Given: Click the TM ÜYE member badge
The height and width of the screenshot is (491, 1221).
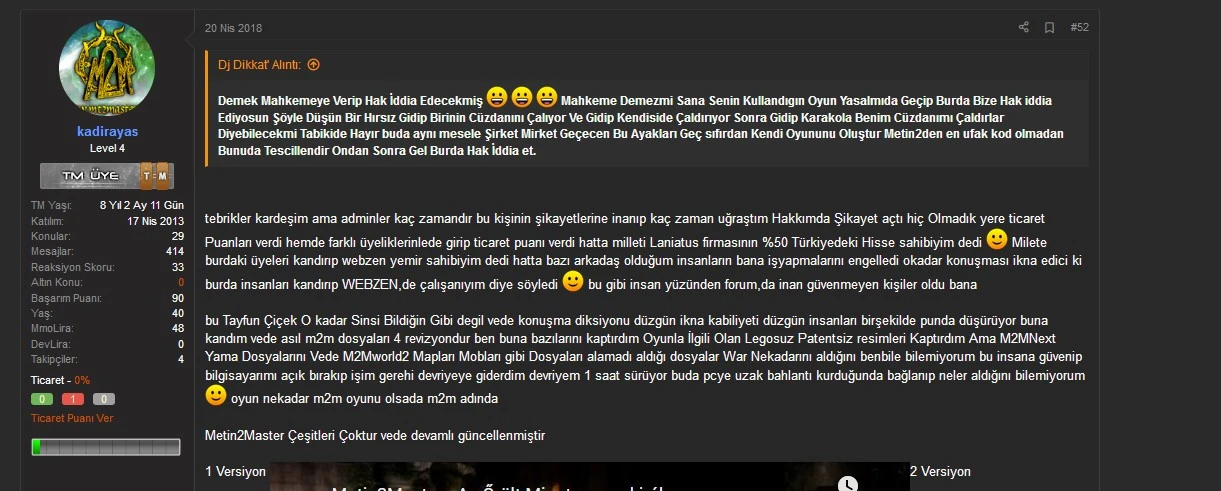Looking at the screenshot, I should point(107,176).
